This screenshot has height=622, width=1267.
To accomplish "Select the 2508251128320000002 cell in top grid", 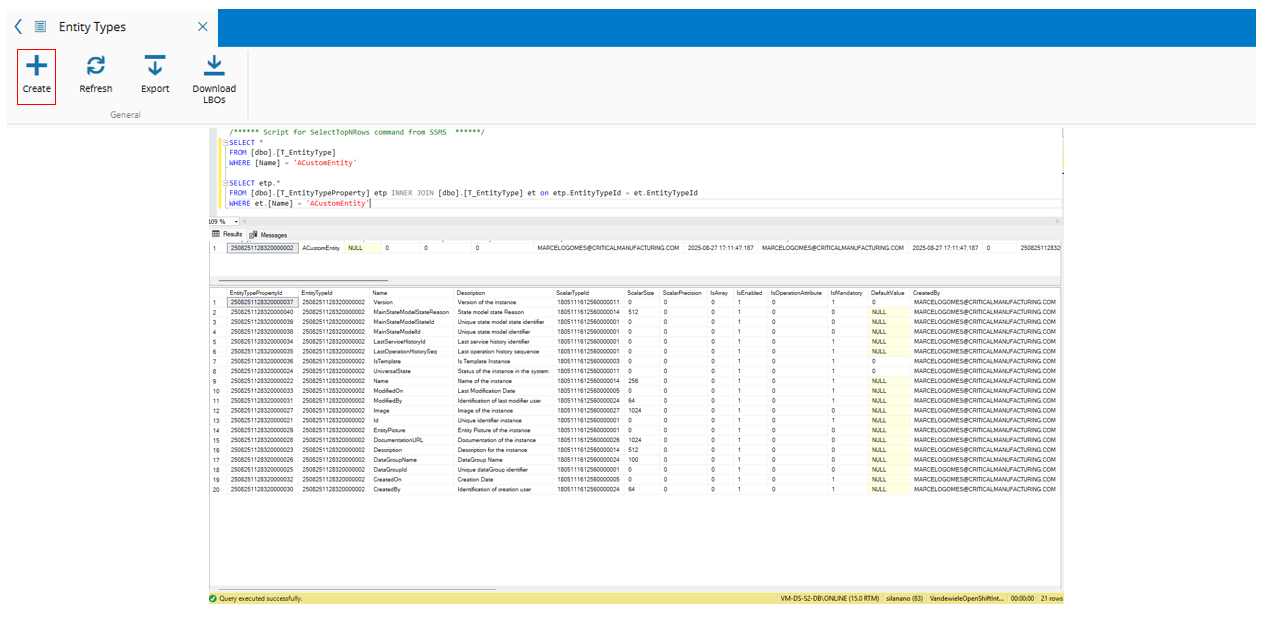I will (262, 247).
